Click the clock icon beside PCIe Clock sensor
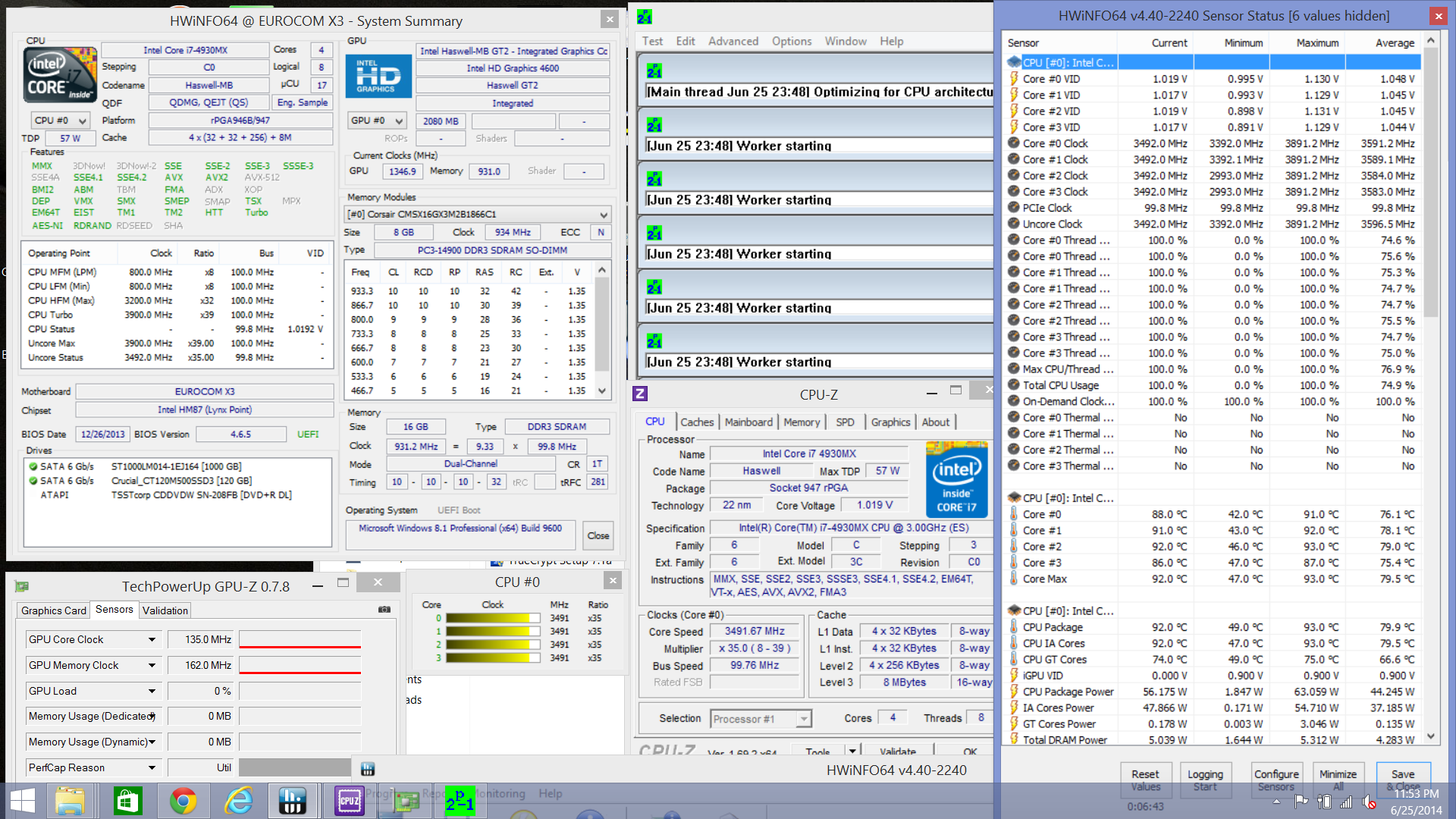 pyautogui.click(x=1014, y=207)
